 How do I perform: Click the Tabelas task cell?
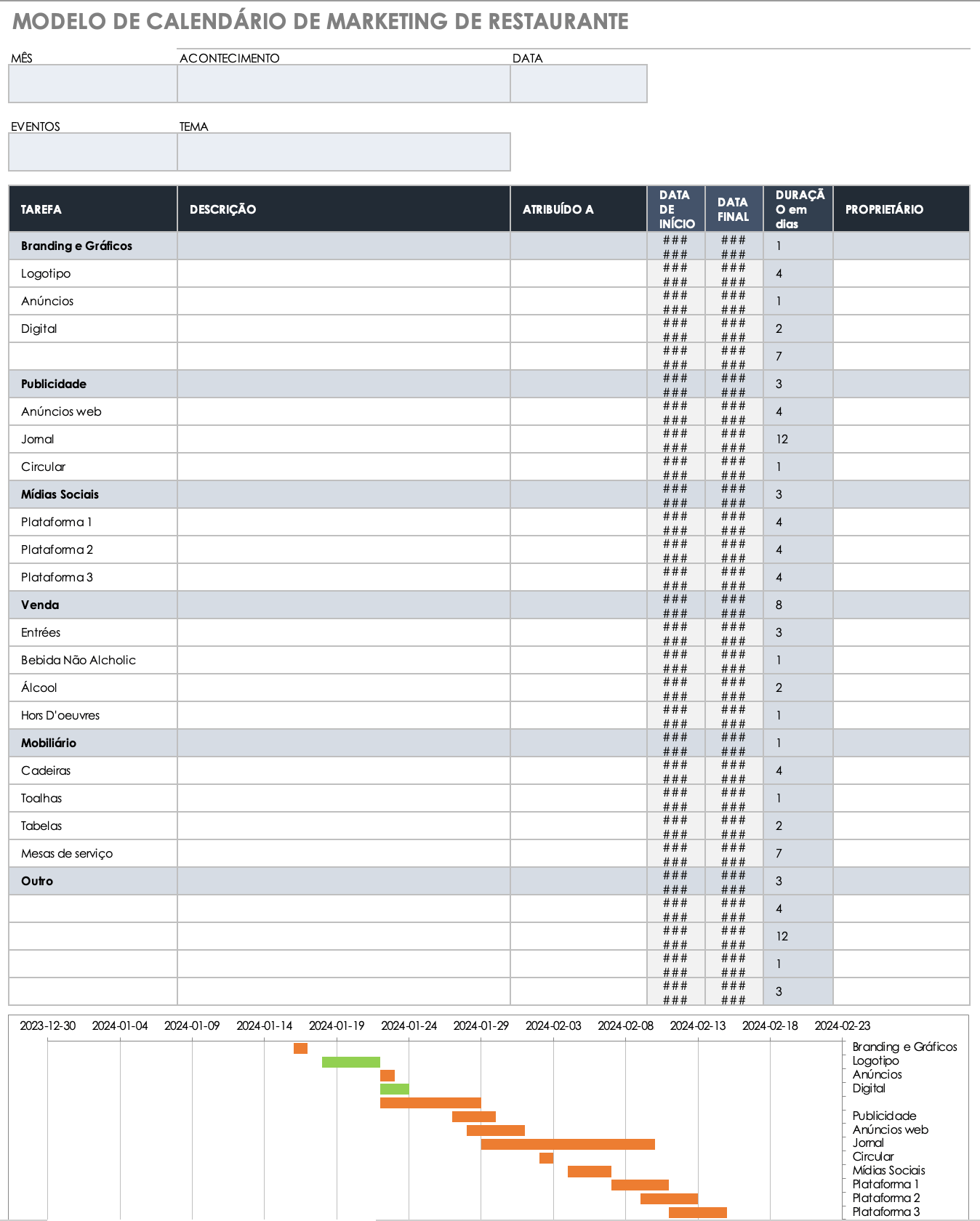click(x=93, y=826)
